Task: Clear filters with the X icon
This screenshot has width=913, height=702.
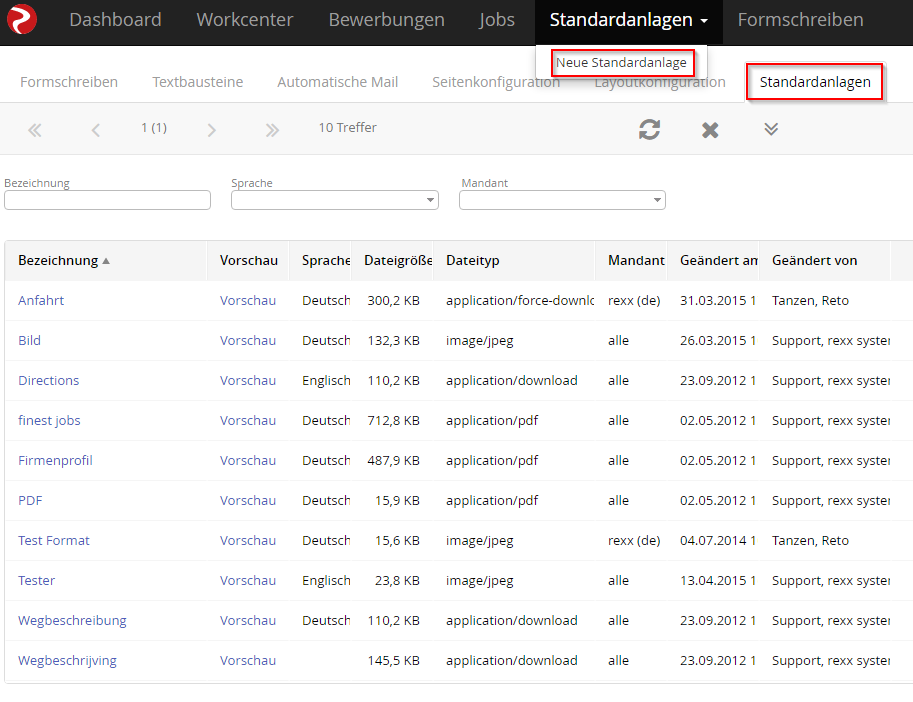Action: click(710, 130)
